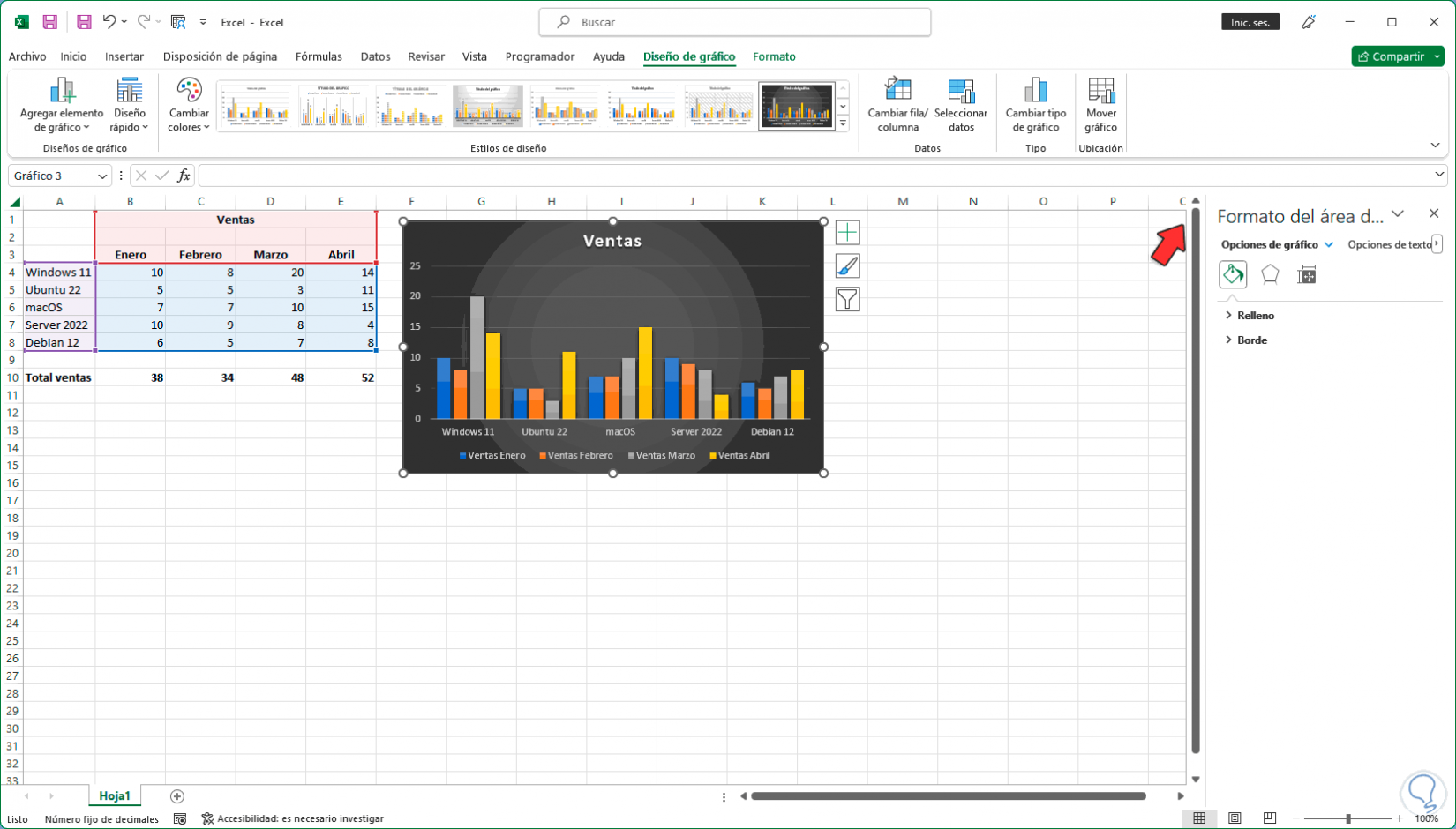Open the Compartir dropdown arrow
The width and height of the screenshot is (1456, 829).
click(1437, 56)
